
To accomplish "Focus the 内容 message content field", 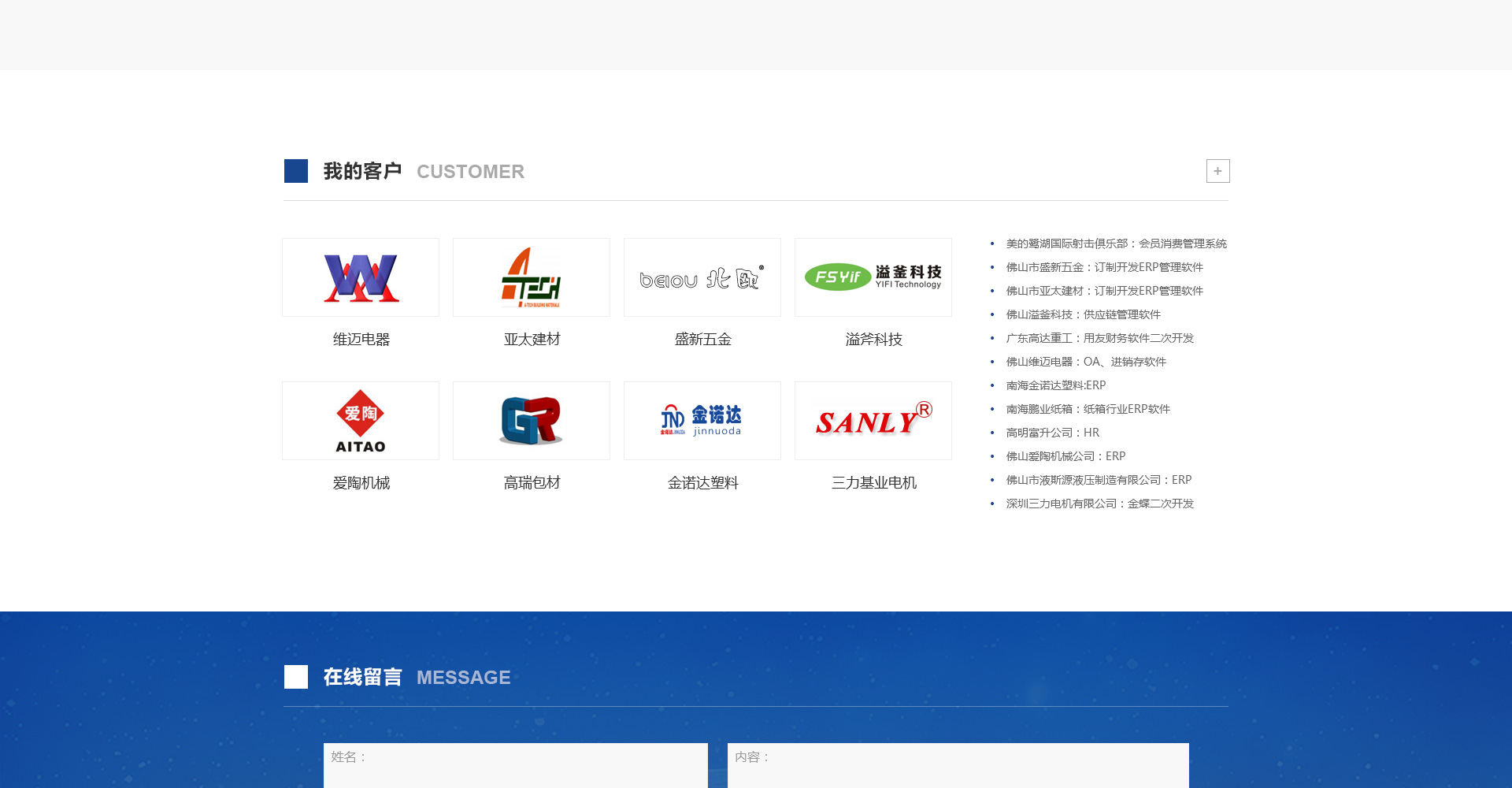I will (958, 764).
